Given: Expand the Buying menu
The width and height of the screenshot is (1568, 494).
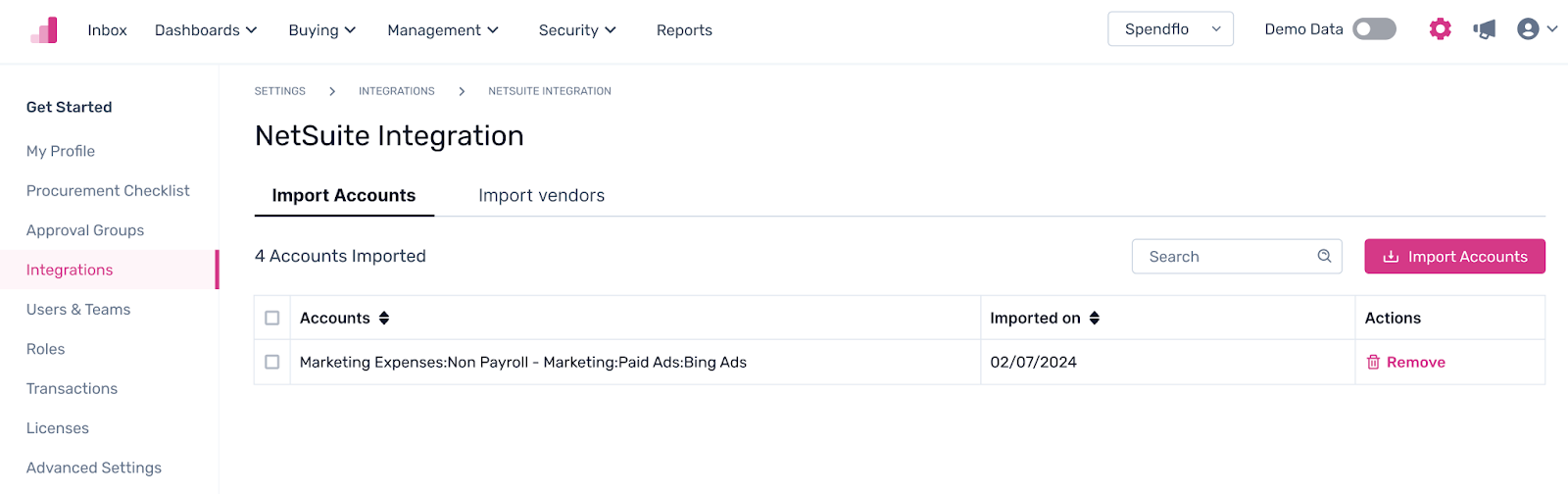Looking at the screenshot, I should [321, 30].
